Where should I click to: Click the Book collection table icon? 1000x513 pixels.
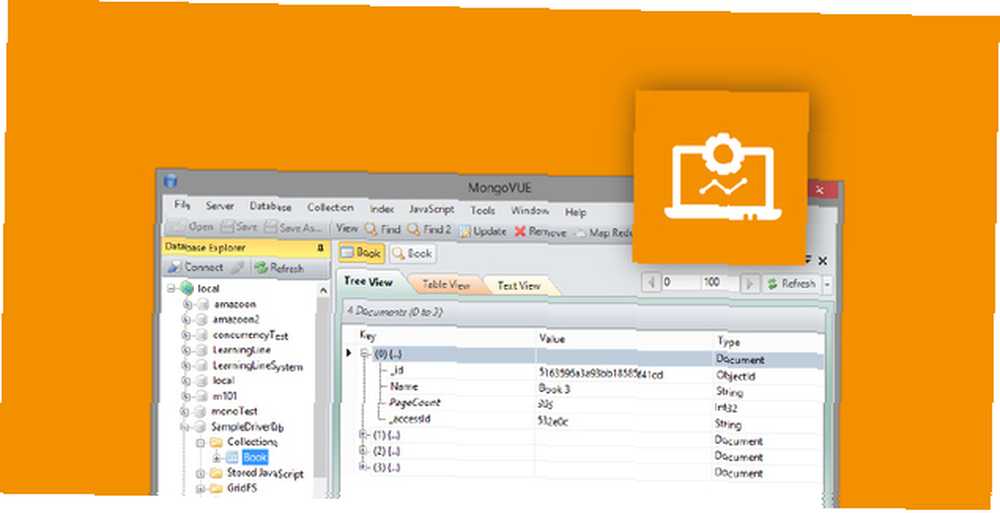point(232,457)
